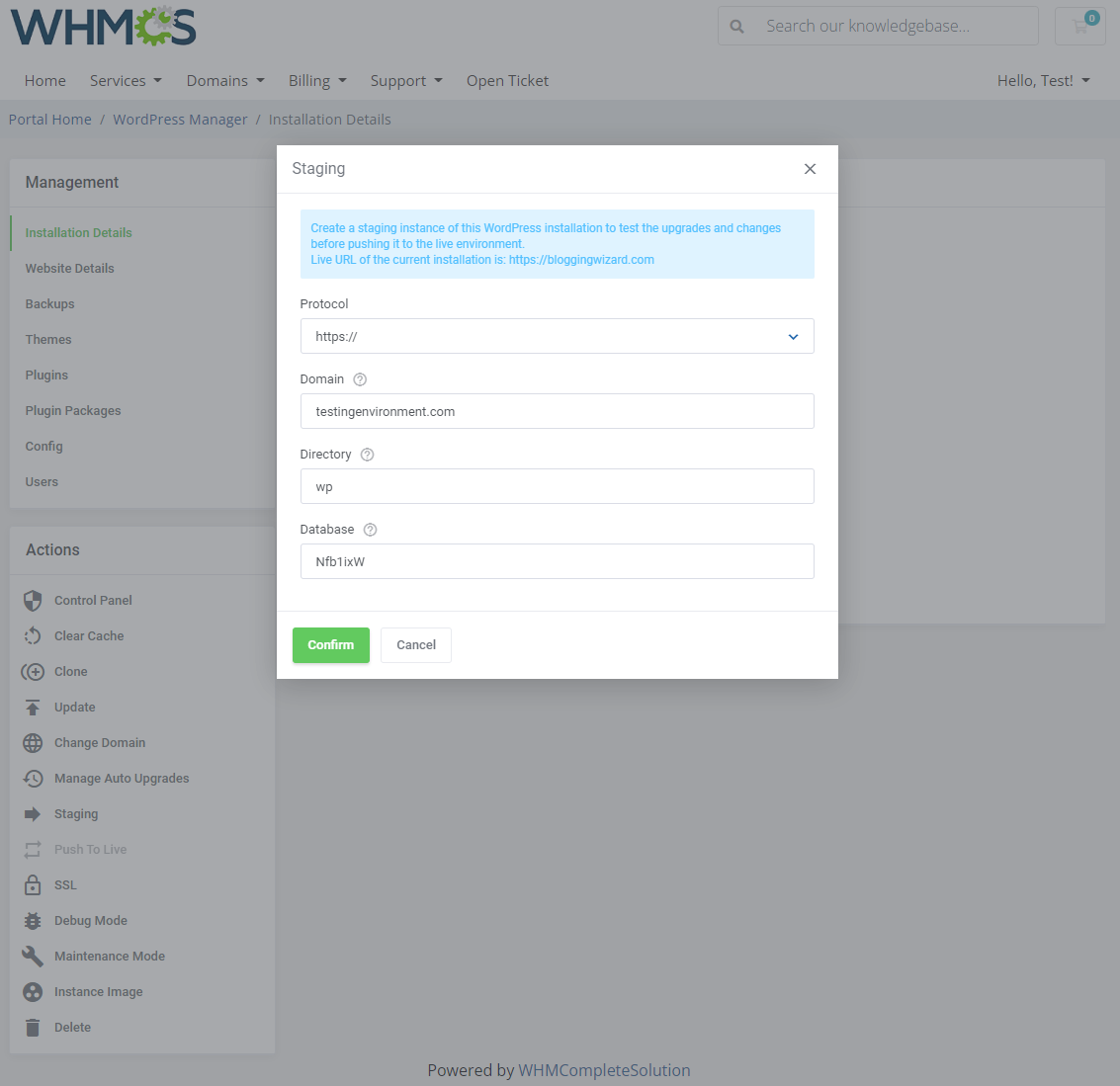This screenshot has width=1120, height=1086.
Task: Open the shopping cart icon
Action: click(x=1080, y=27)
